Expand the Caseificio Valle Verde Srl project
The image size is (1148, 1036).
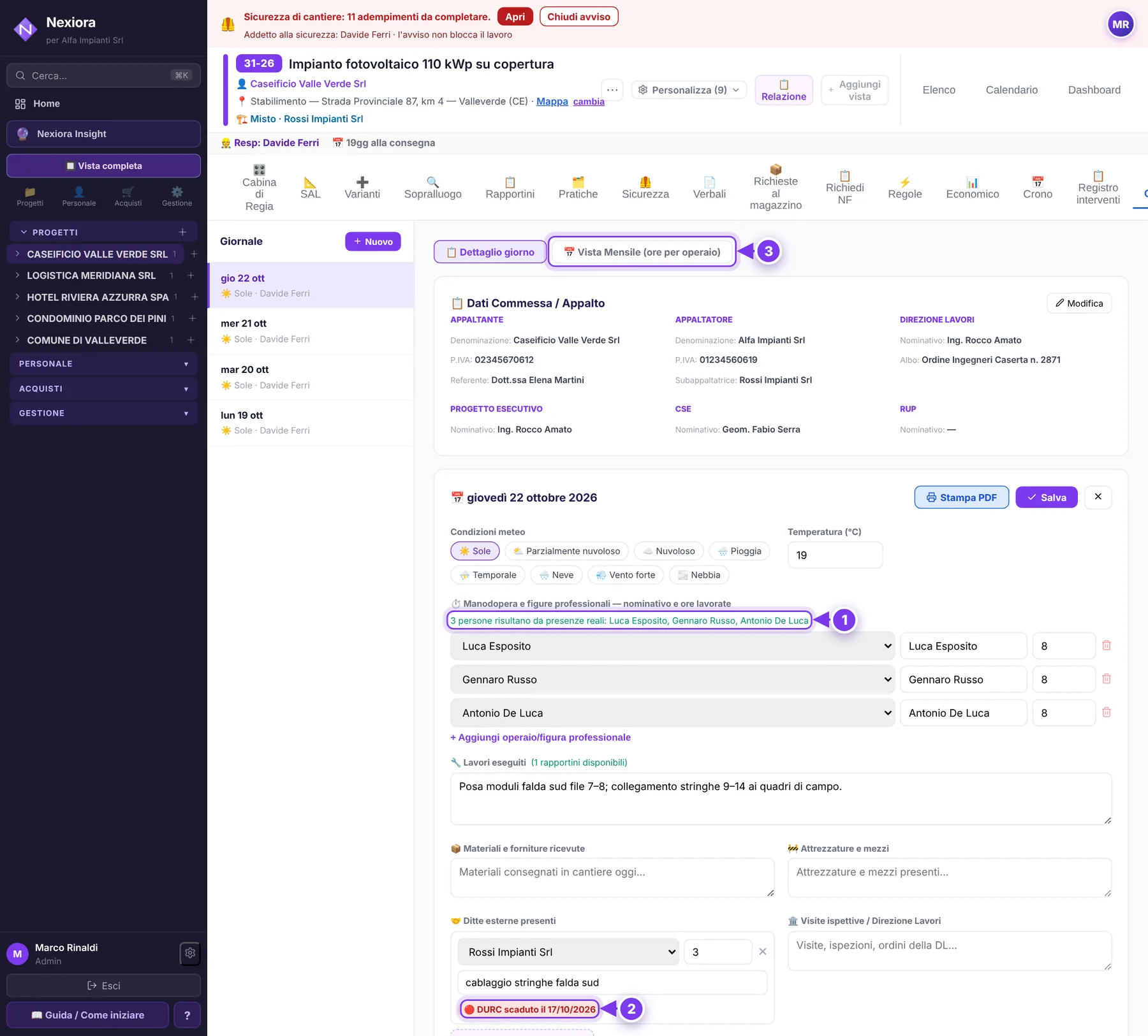(17, 254)
